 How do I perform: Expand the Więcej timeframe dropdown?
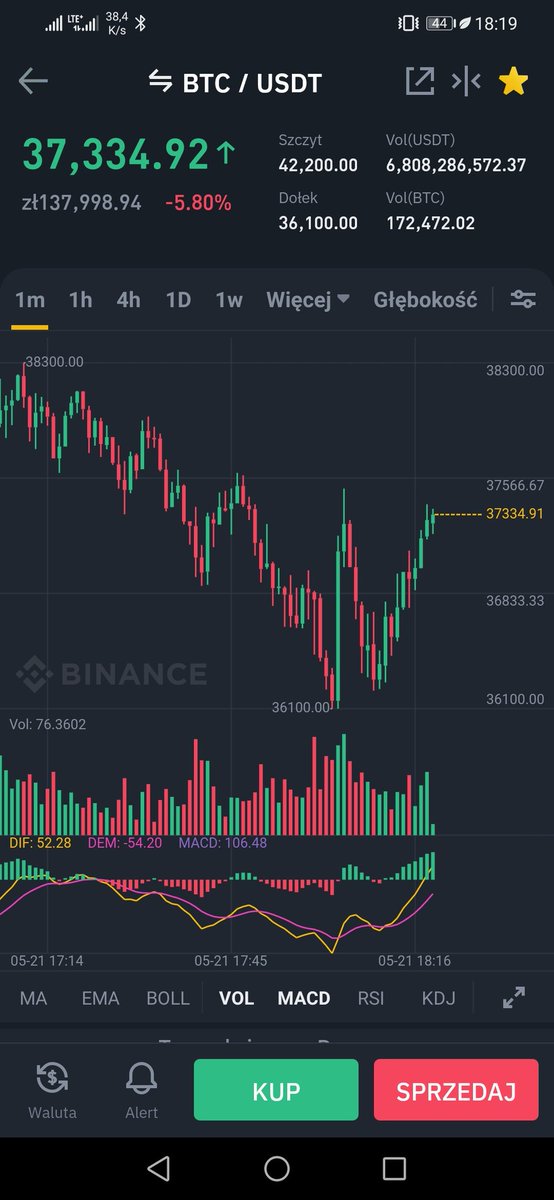308,299
